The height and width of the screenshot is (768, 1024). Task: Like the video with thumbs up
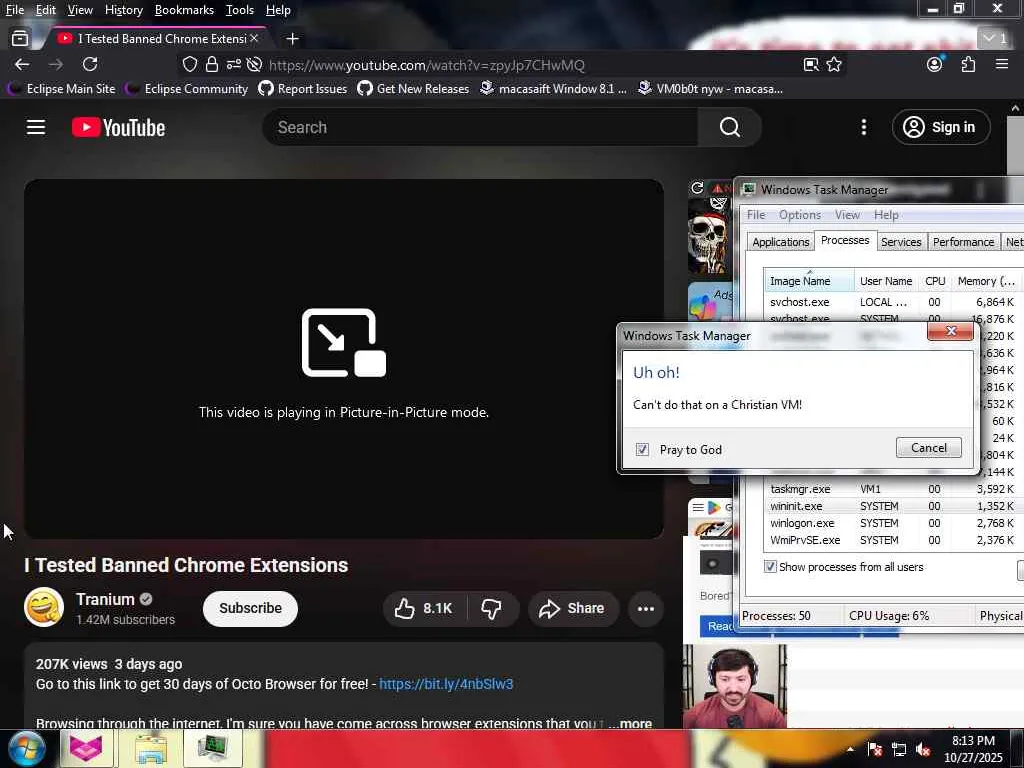click(425, 608)
